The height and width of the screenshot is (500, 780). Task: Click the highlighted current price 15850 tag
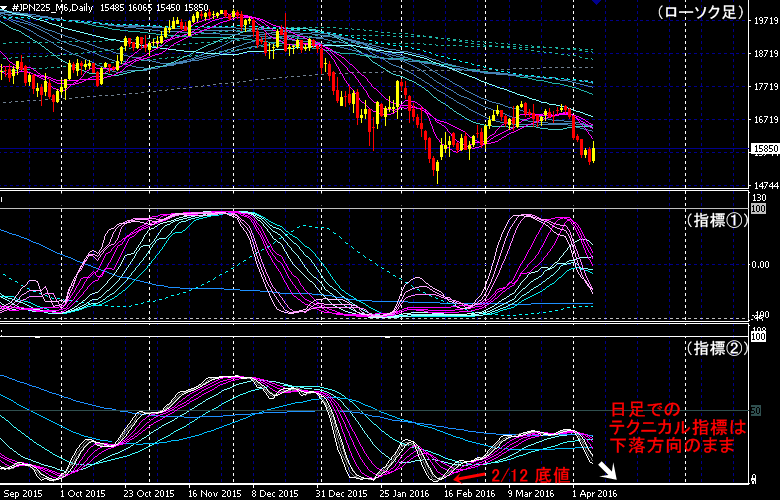pos(766,148)
